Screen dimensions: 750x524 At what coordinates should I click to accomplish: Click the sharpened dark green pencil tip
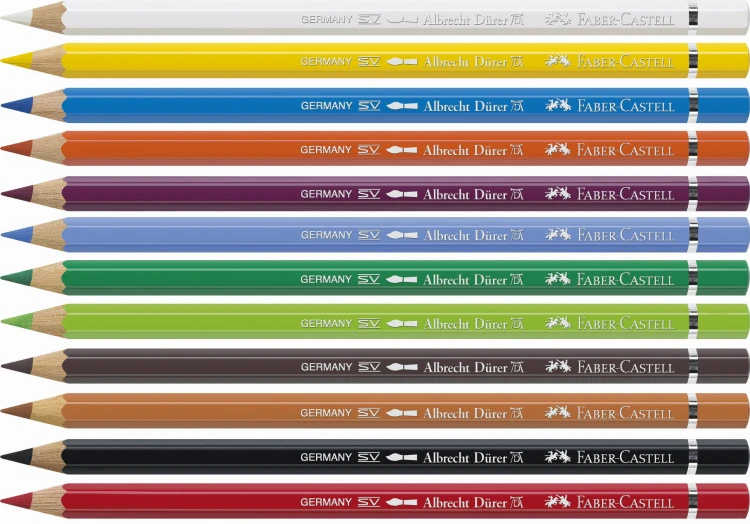click(17, 278)
